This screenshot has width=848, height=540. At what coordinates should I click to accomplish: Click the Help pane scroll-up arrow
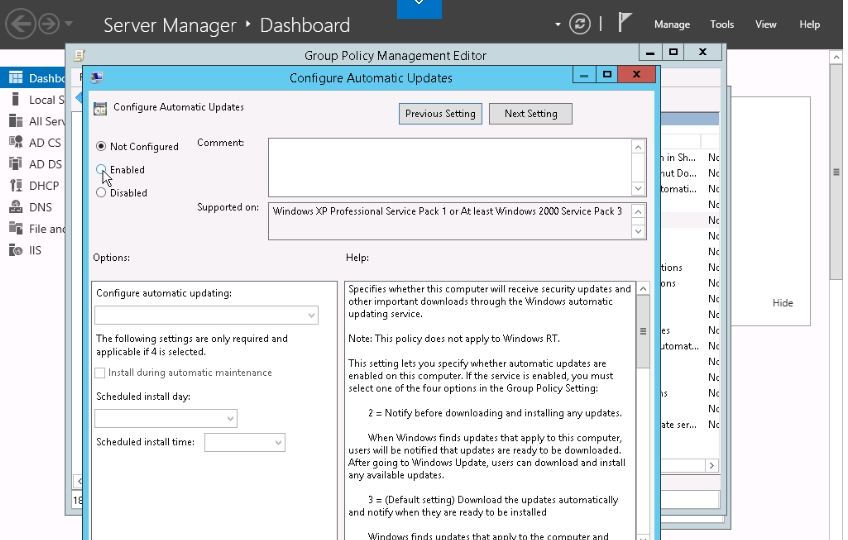click(643, 289)
